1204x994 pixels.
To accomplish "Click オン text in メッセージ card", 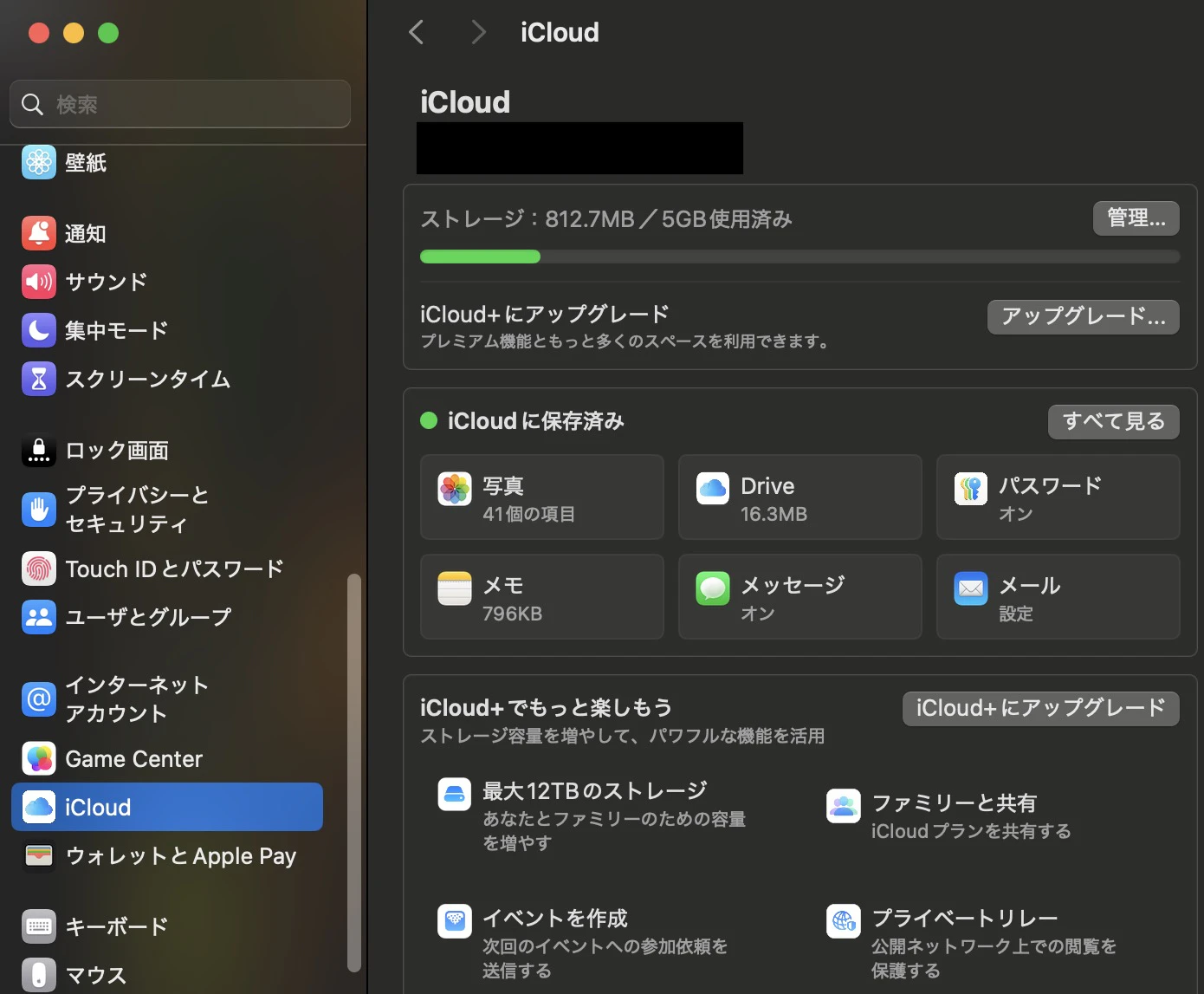I will pyautogui.click(x=758, y=614).
